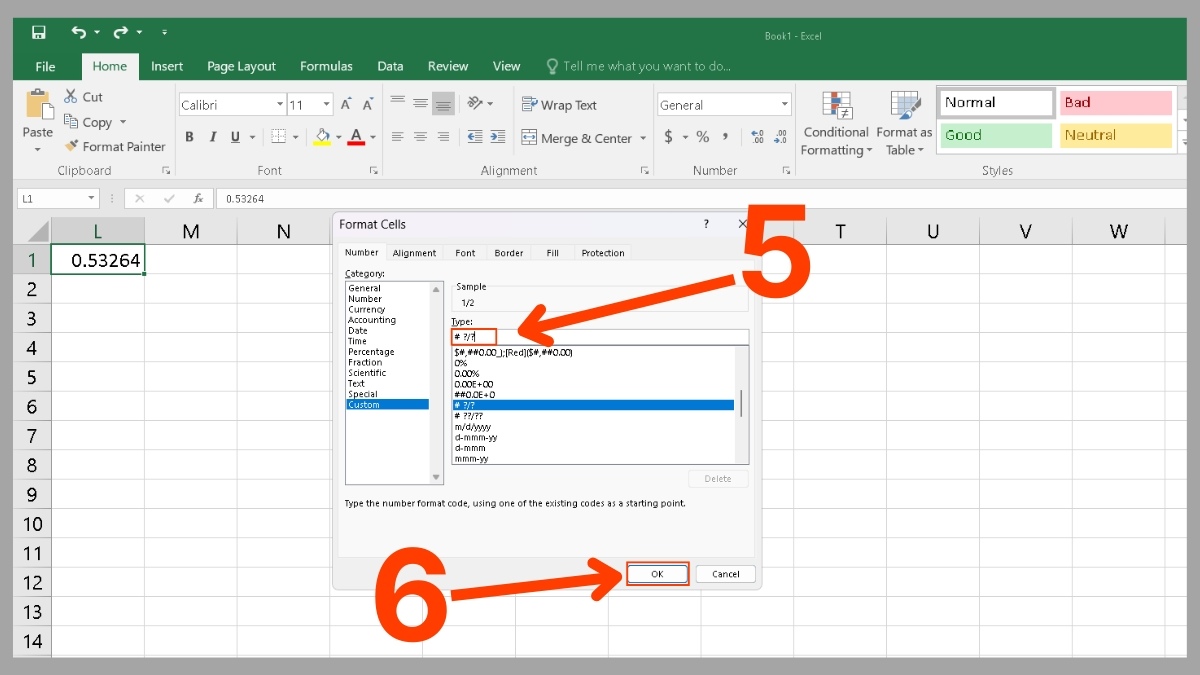This screenshot has height=675, width=1200.
Task: Click the Wrap Text button
Action: 559,105
